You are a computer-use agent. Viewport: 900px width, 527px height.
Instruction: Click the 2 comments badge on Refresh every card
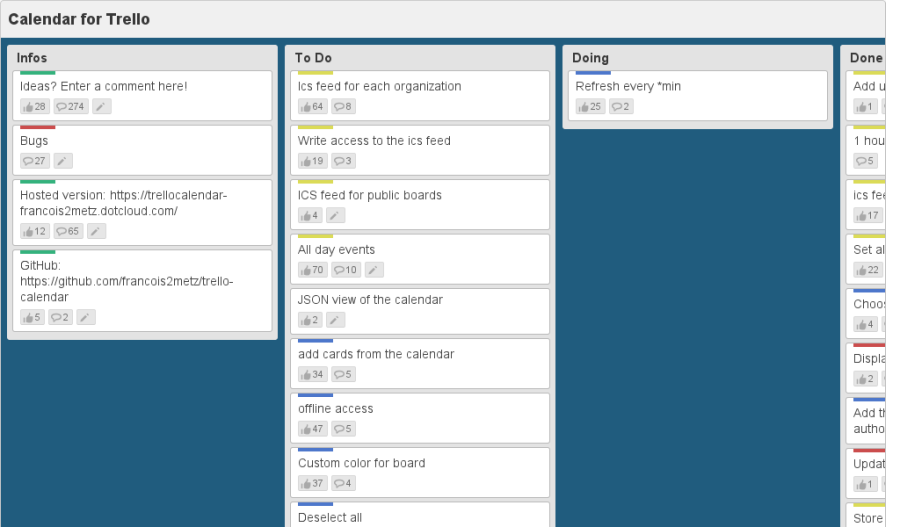pyautogui.click(x=621, y=107)
